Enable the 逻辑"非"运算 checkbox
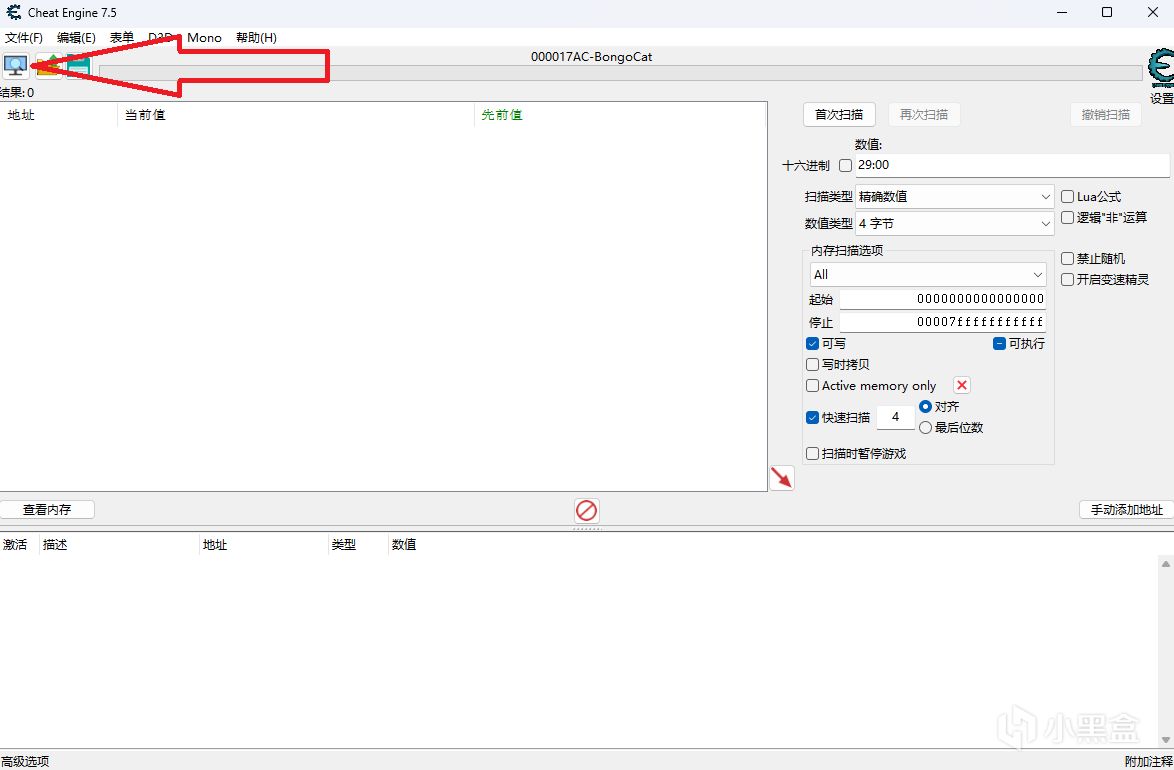This screenshot has height=770, width=1174. click(1068, 218)
